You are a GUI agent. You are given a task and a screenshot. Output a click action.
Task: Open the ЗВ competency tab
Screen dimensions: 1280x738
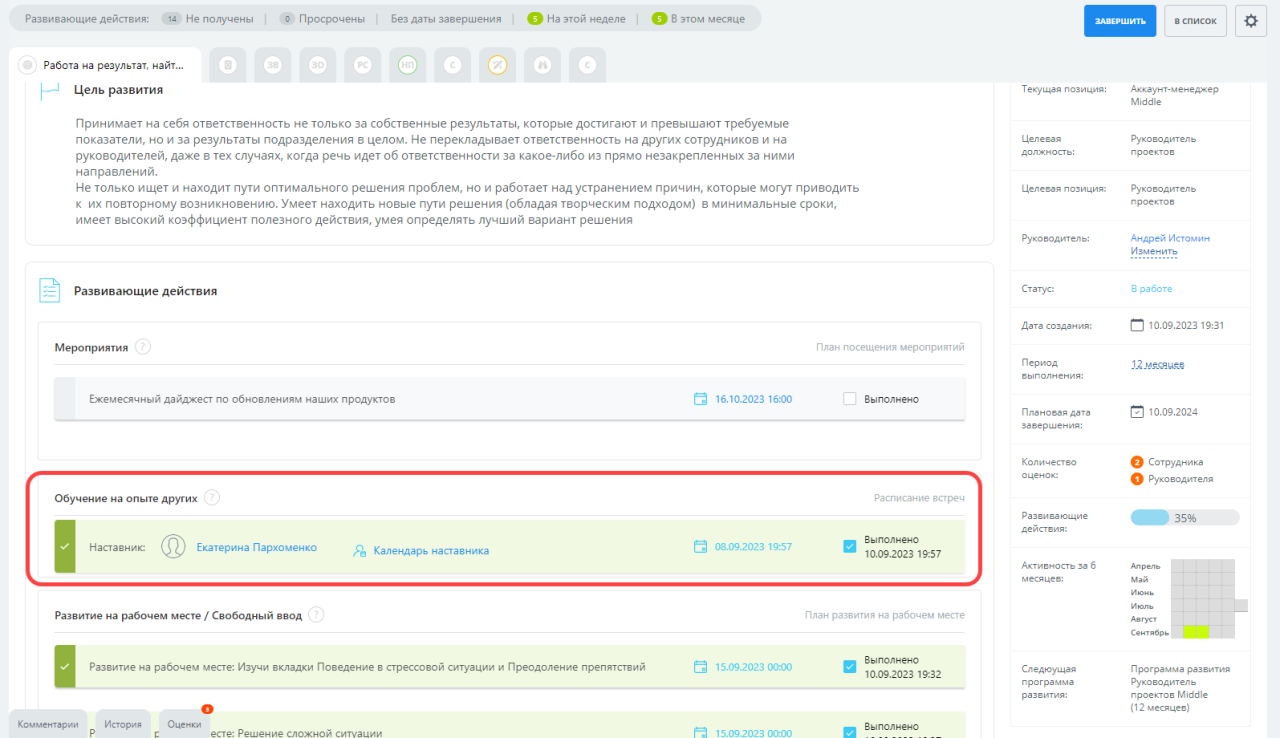[x=273, y=65]
